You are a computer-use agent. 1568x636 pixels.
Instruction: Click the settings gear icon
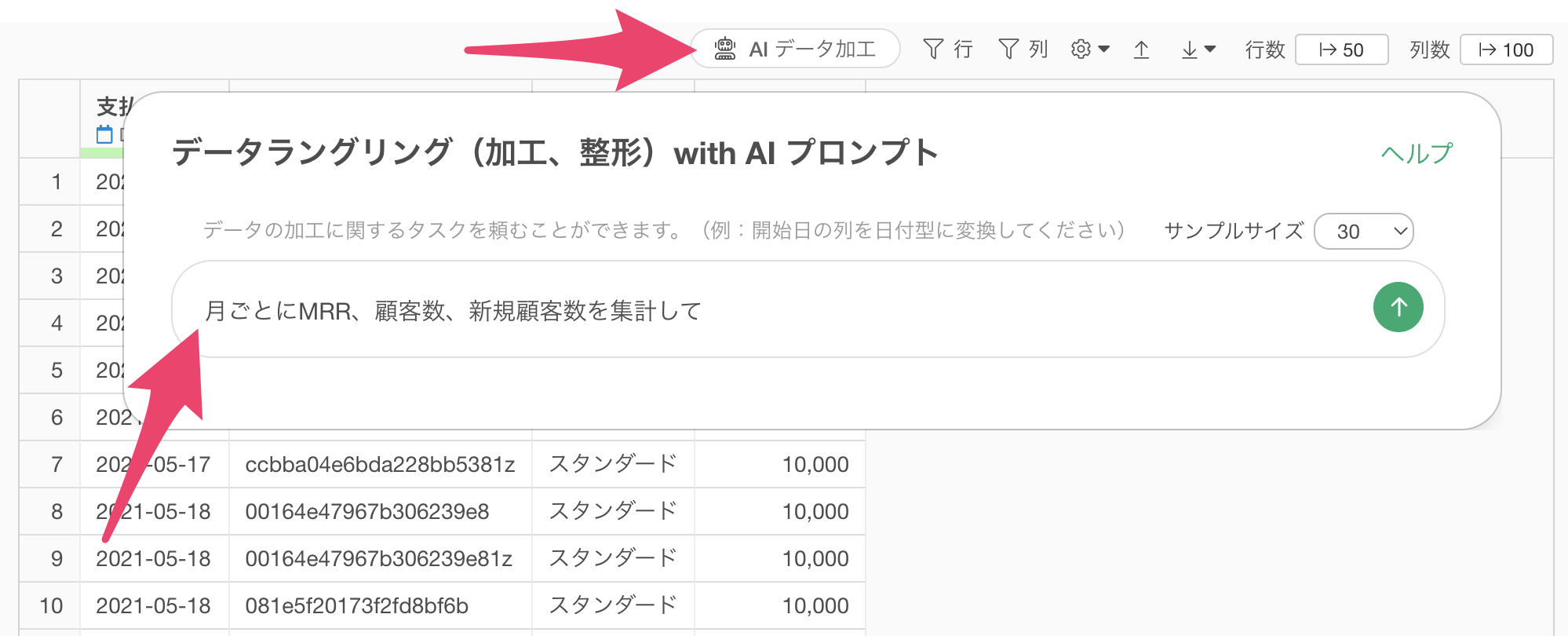click(1081, 49)
